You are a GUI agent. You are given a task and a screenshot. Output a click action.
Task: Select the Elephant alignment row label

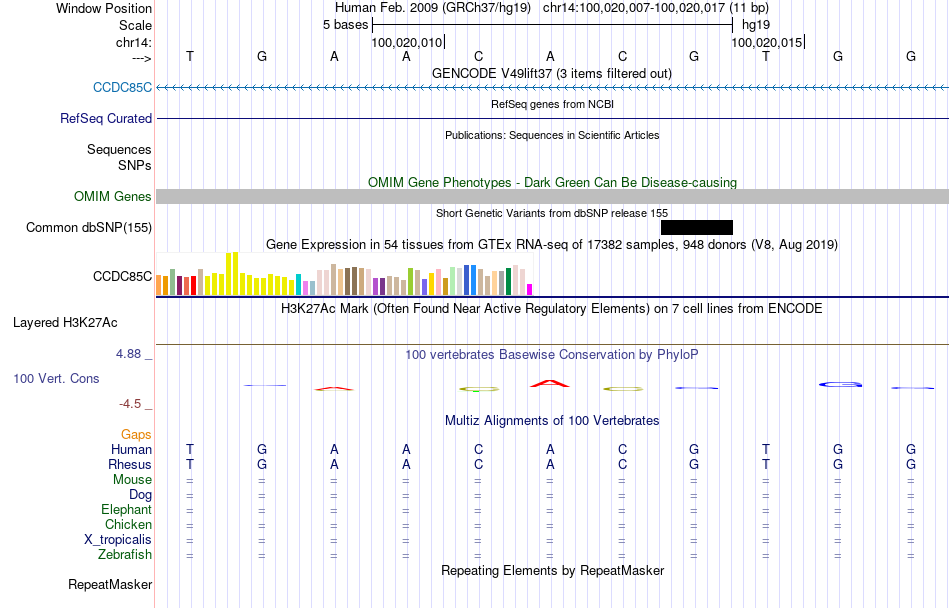[126, 509]
